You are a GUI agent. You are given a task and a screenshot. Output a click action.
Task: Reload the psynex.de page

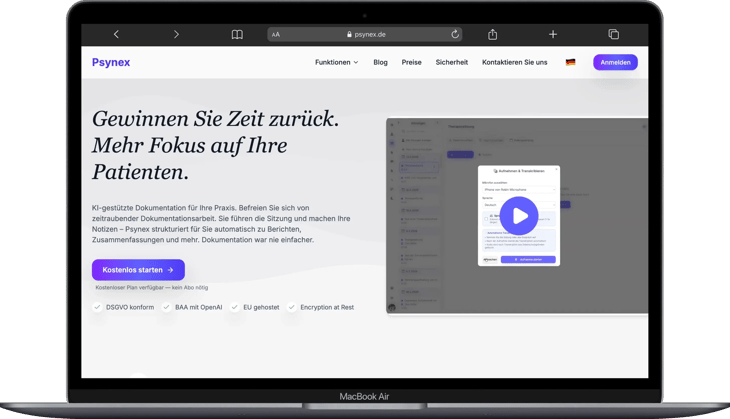455,34
